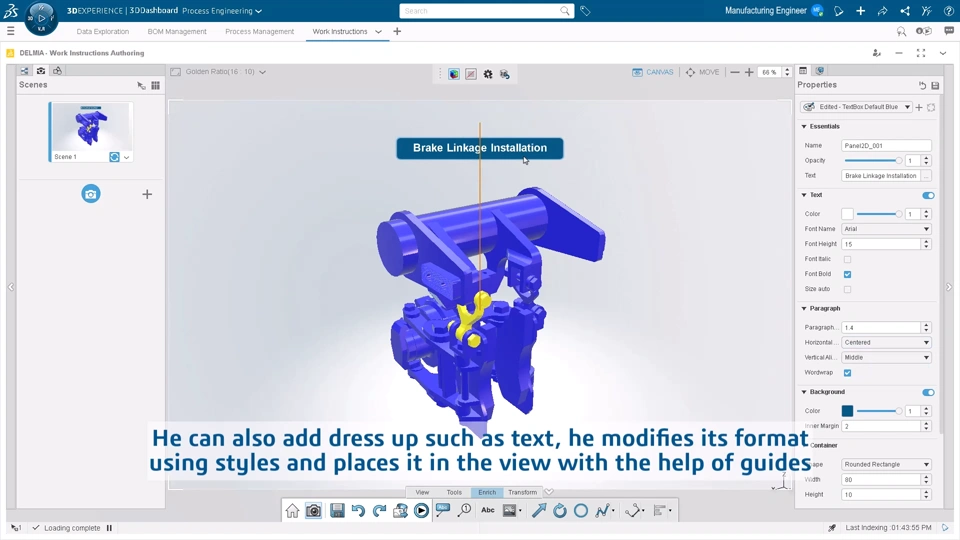Click the update scene images icon
Image resolution: width=960 pixels, height=540 pixels.
pyautogui.click(x=400, y=511)
